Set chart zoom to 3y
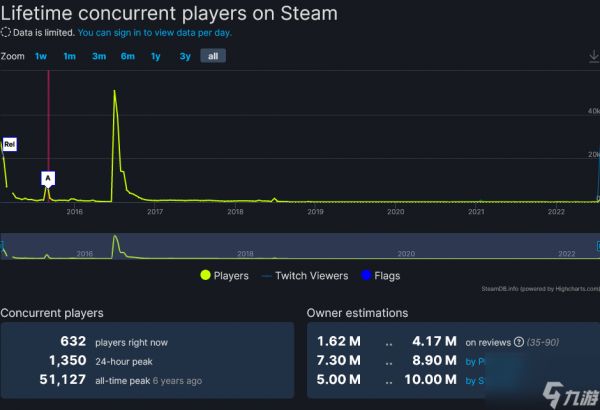The image size is (600, 410). pos(185,56)
